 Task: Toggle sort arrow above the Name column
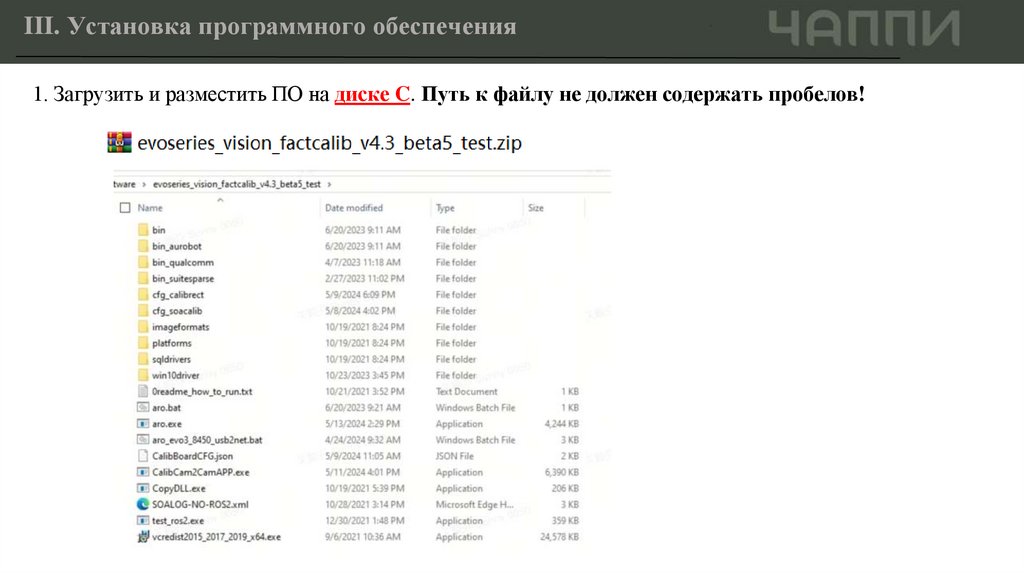click(x=220, y=200)
